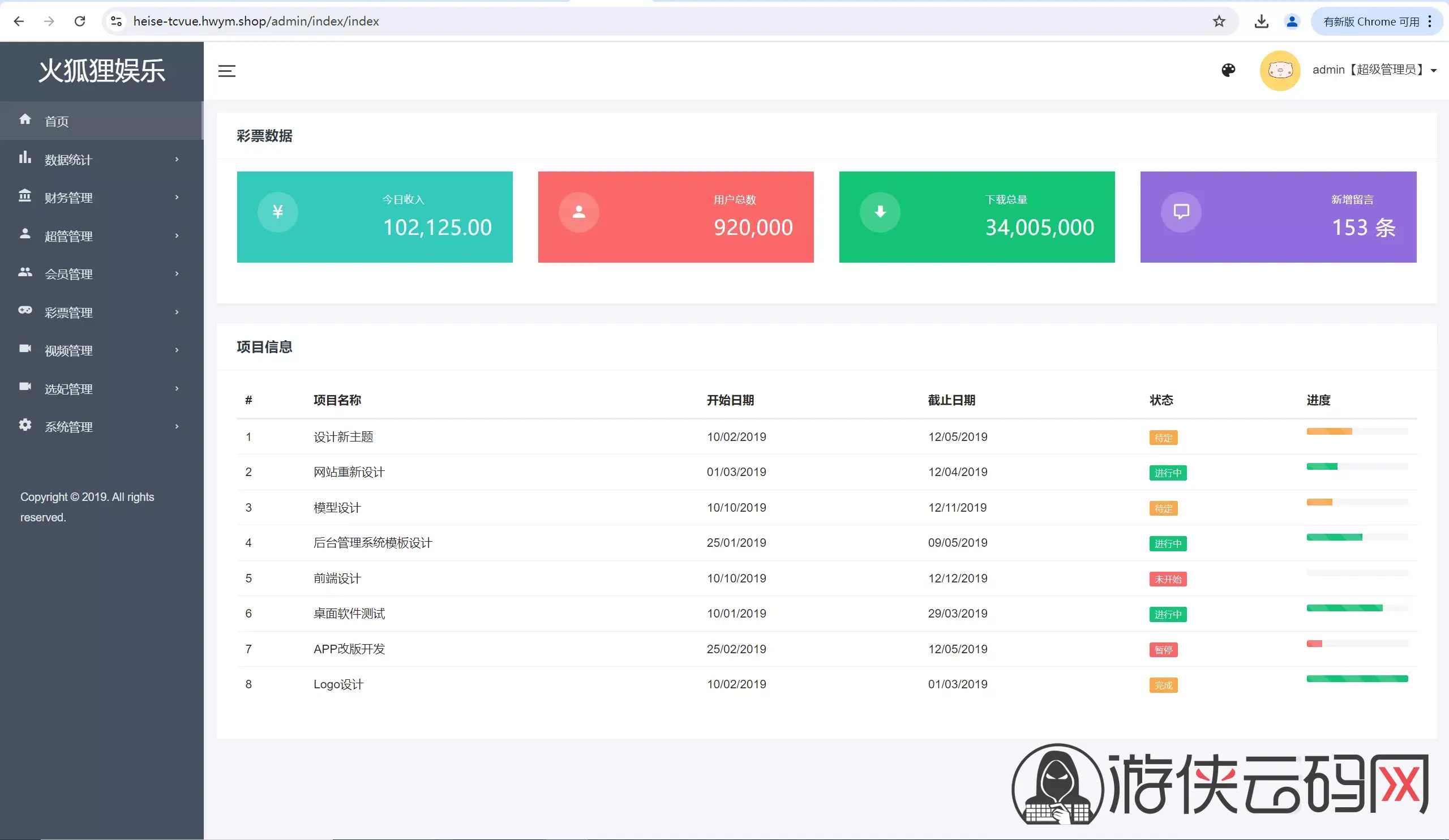Expand the 数据统计 sidebar menu
Image resolution: width=1449 pixels, height=840 pixels.
102,159
